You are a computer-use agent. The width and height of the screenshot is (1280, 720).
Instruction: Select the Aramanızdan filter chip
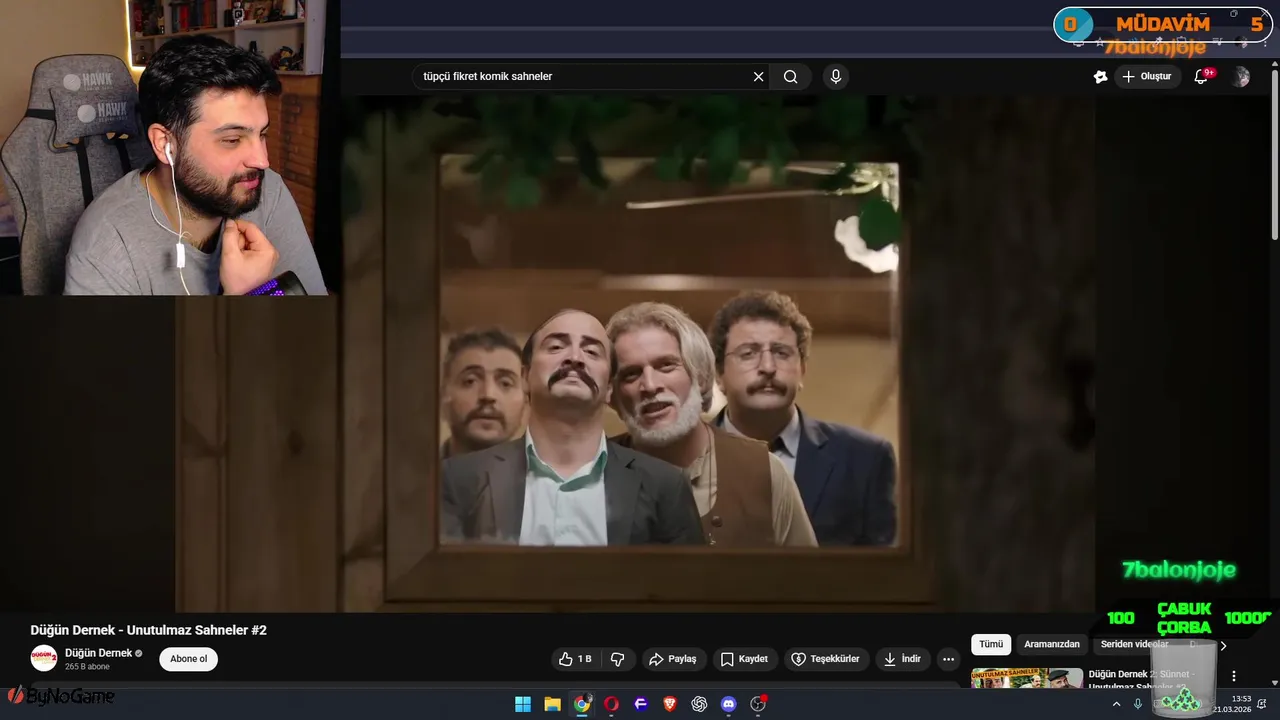tap(1052, 645)
